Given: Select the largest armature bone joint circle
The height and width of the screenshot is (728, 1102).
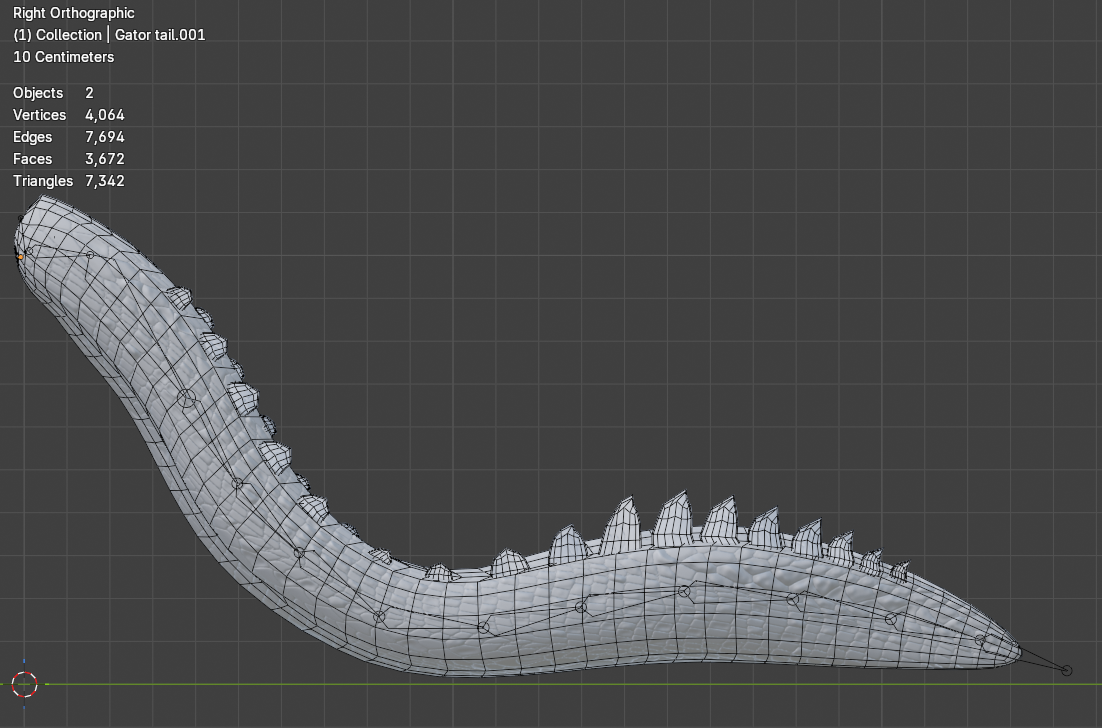Looking at the screenshot, I should point(186,398).
